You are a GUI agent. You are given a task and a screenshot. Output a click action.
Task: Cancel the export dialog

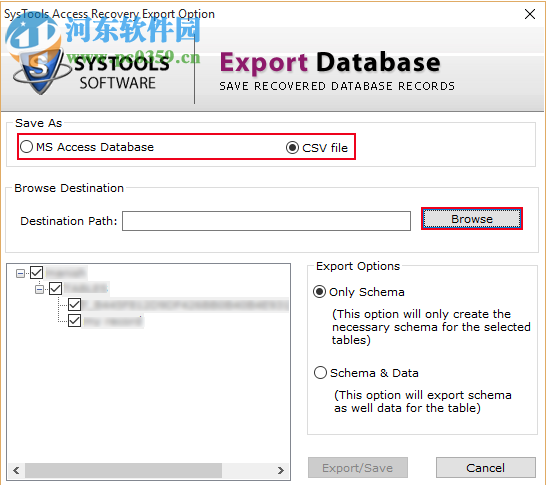pos(485,468)
